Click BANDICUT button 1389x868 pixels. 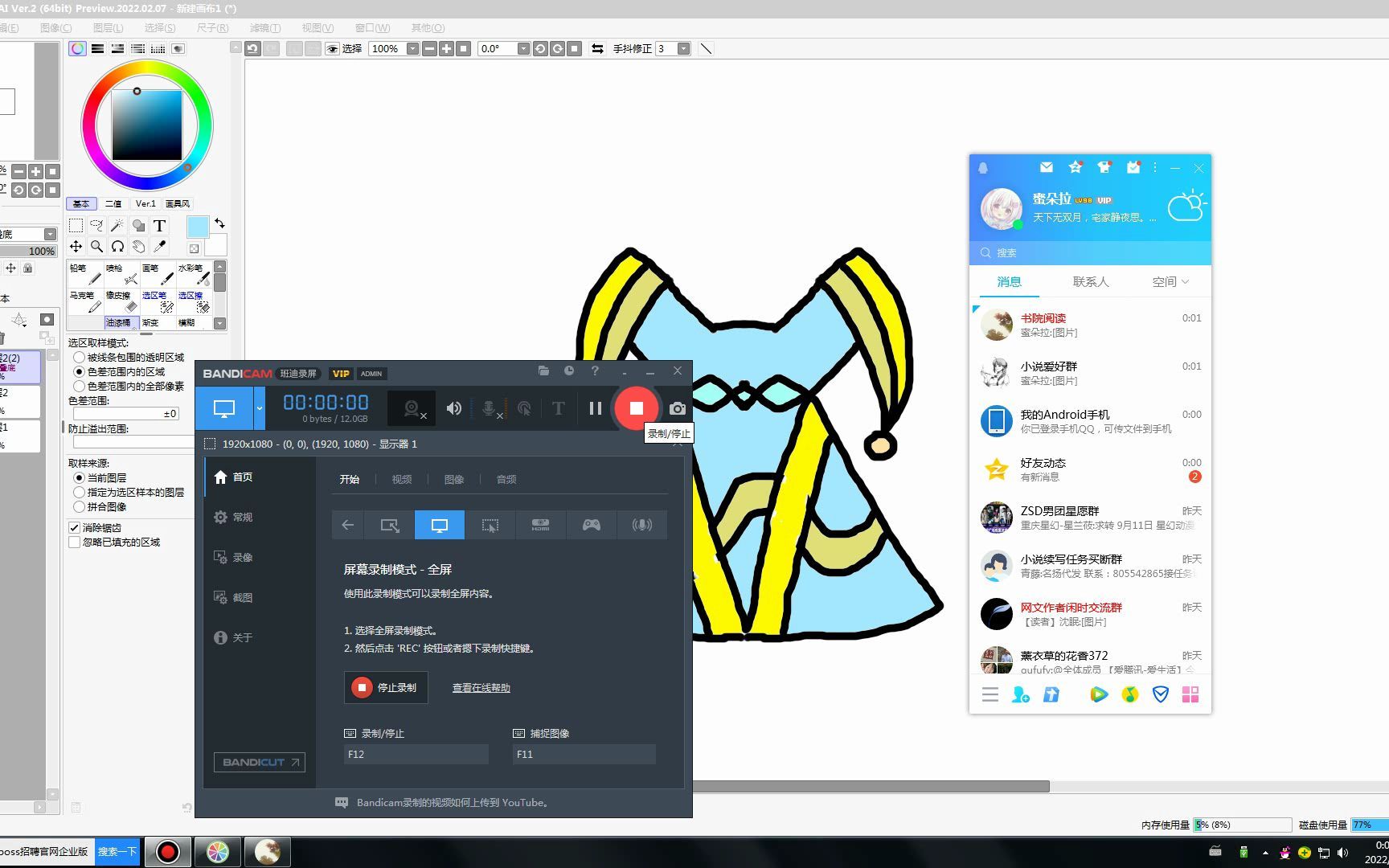point(259,762)
